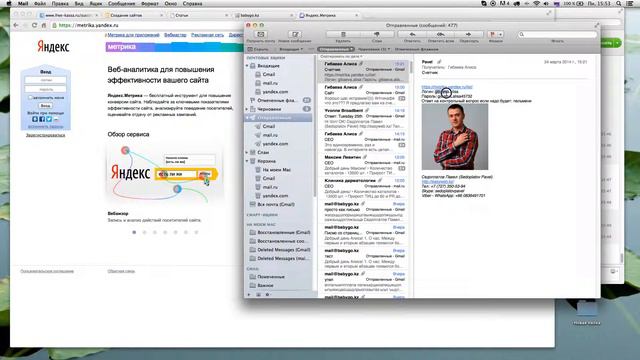Viewport: 640px width, 360px height.
Task: Click browser back arrow button
Action: tap(16, 25)
